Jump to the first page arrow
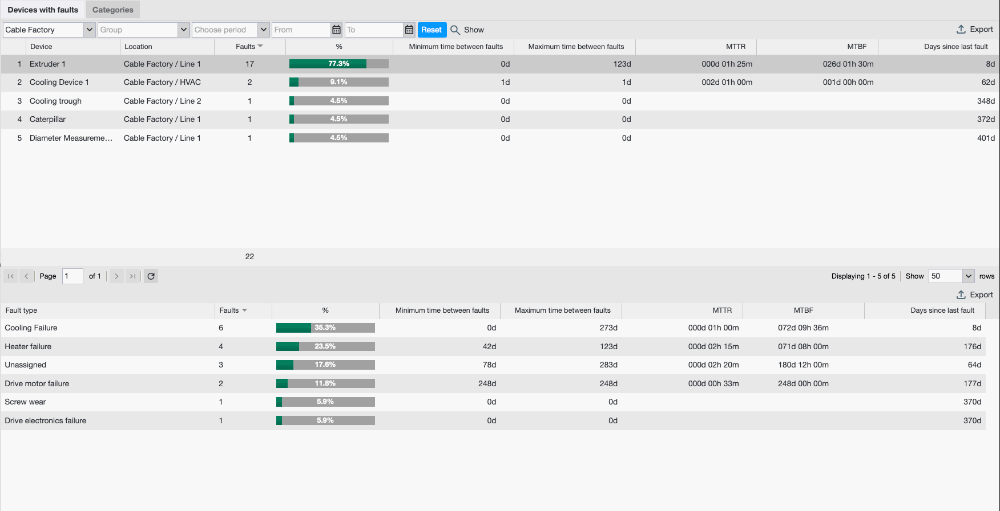This screenshot has height=511, width=1000. tap(10, 276)
